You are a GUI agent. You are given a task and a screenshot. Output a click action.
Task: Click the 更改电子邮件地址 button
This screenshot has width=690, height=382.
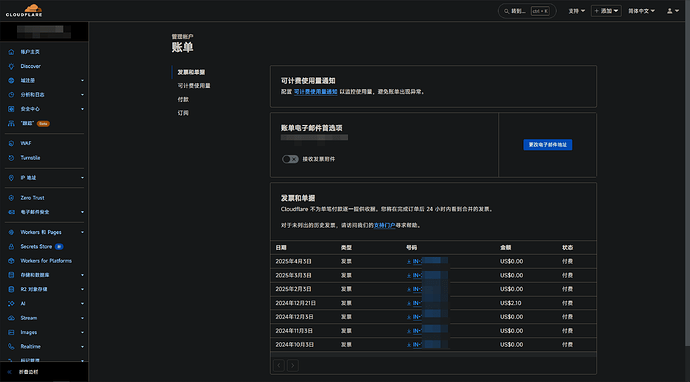pos(547,145)
